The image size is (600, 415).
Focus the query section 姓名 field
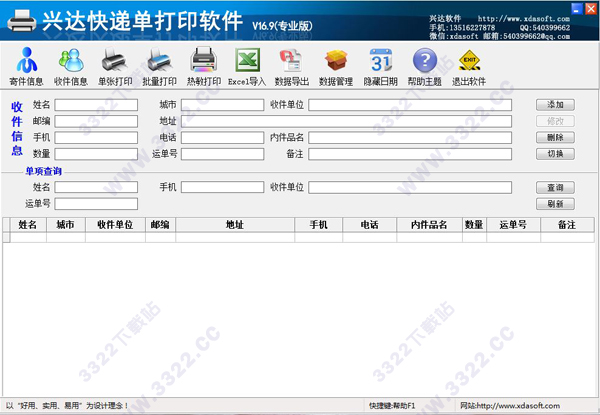[x=96, y=187]
